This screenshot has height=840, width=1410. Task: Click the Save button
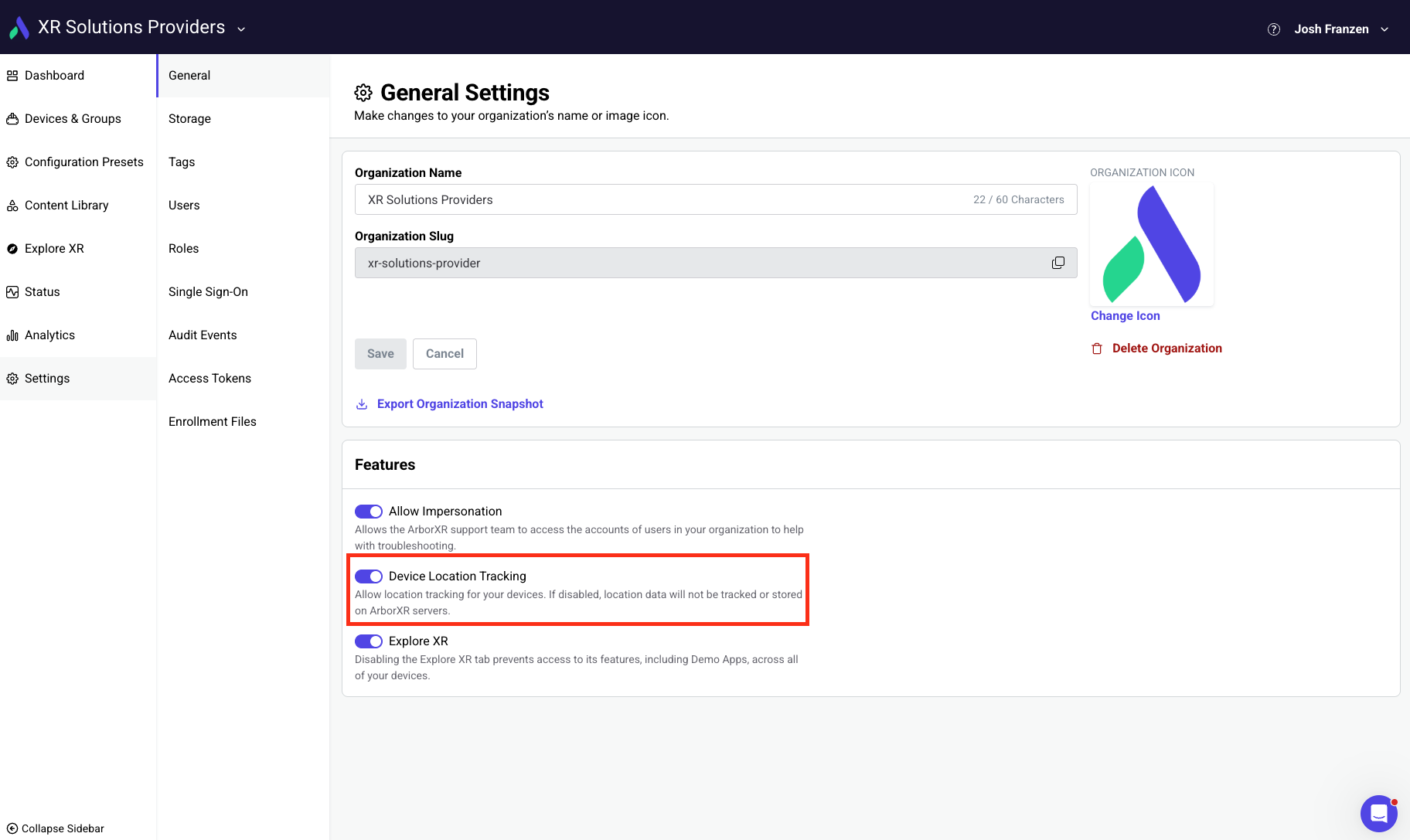[380, 354]
